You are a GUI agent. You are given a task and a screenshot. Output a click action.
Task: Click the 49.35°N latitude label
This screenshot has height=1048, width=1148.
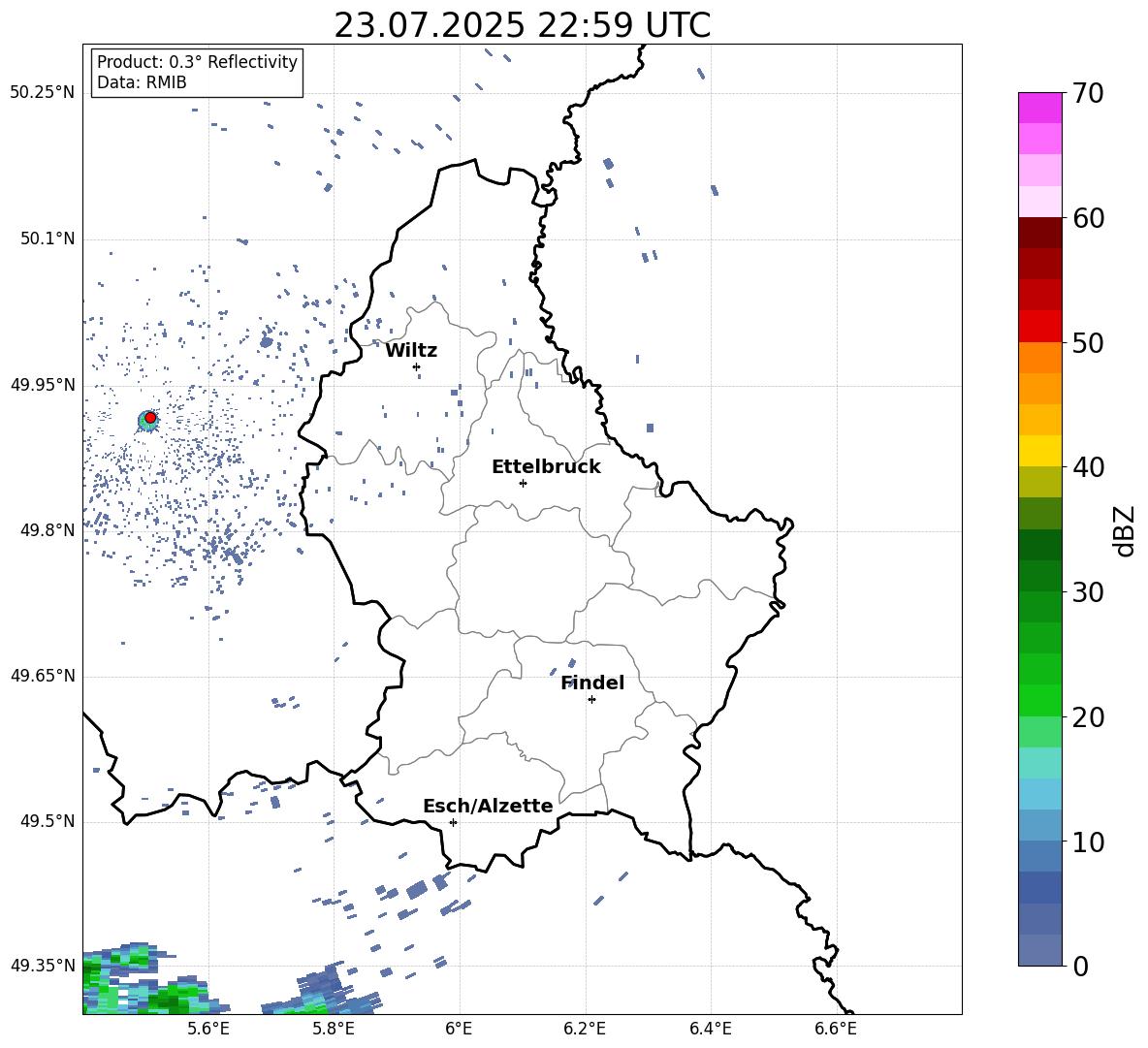(x=43, y=966)
